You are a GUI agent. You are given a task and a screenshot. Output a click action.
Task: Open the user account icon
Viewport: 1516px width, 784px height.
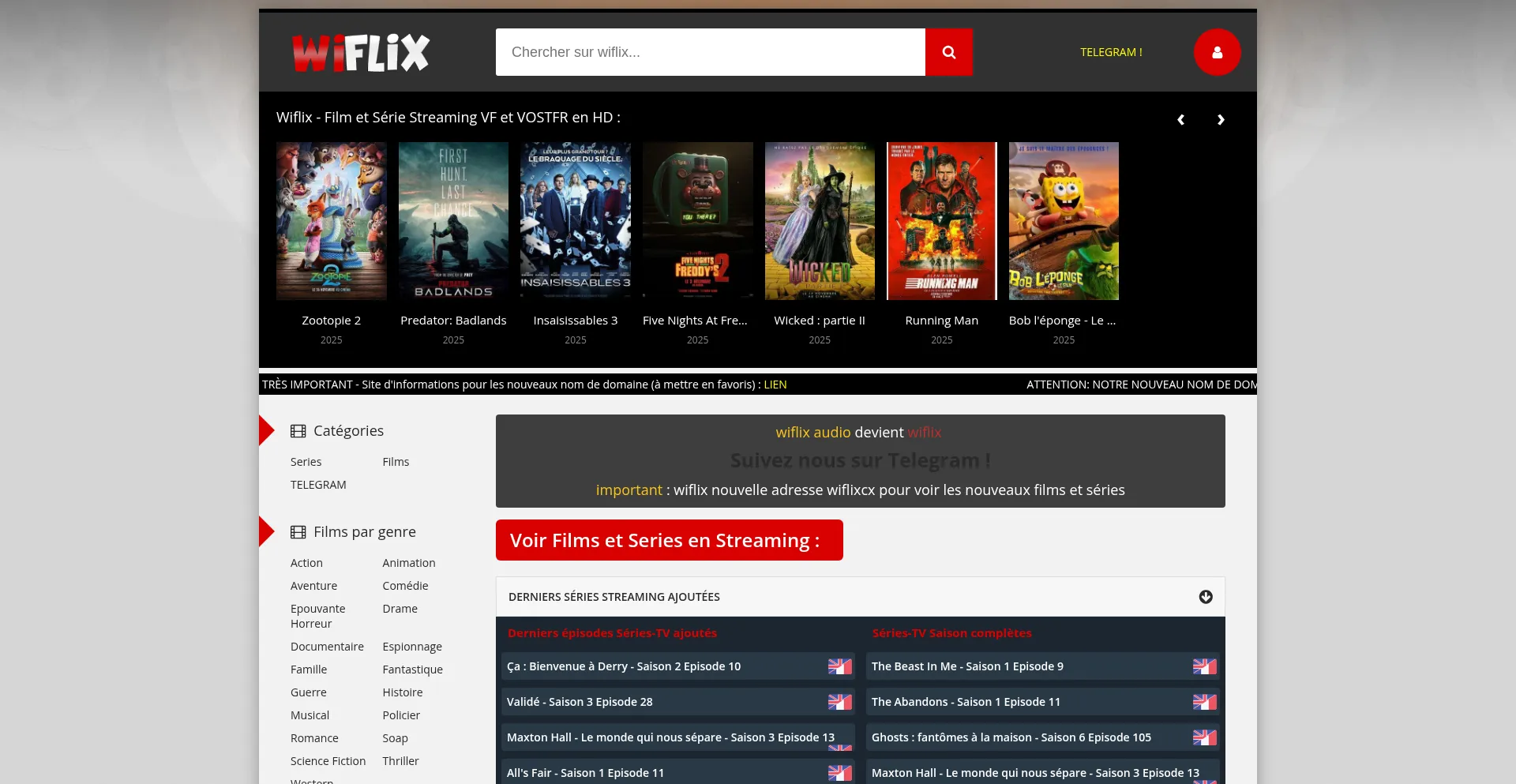[x=1218, y=52]
